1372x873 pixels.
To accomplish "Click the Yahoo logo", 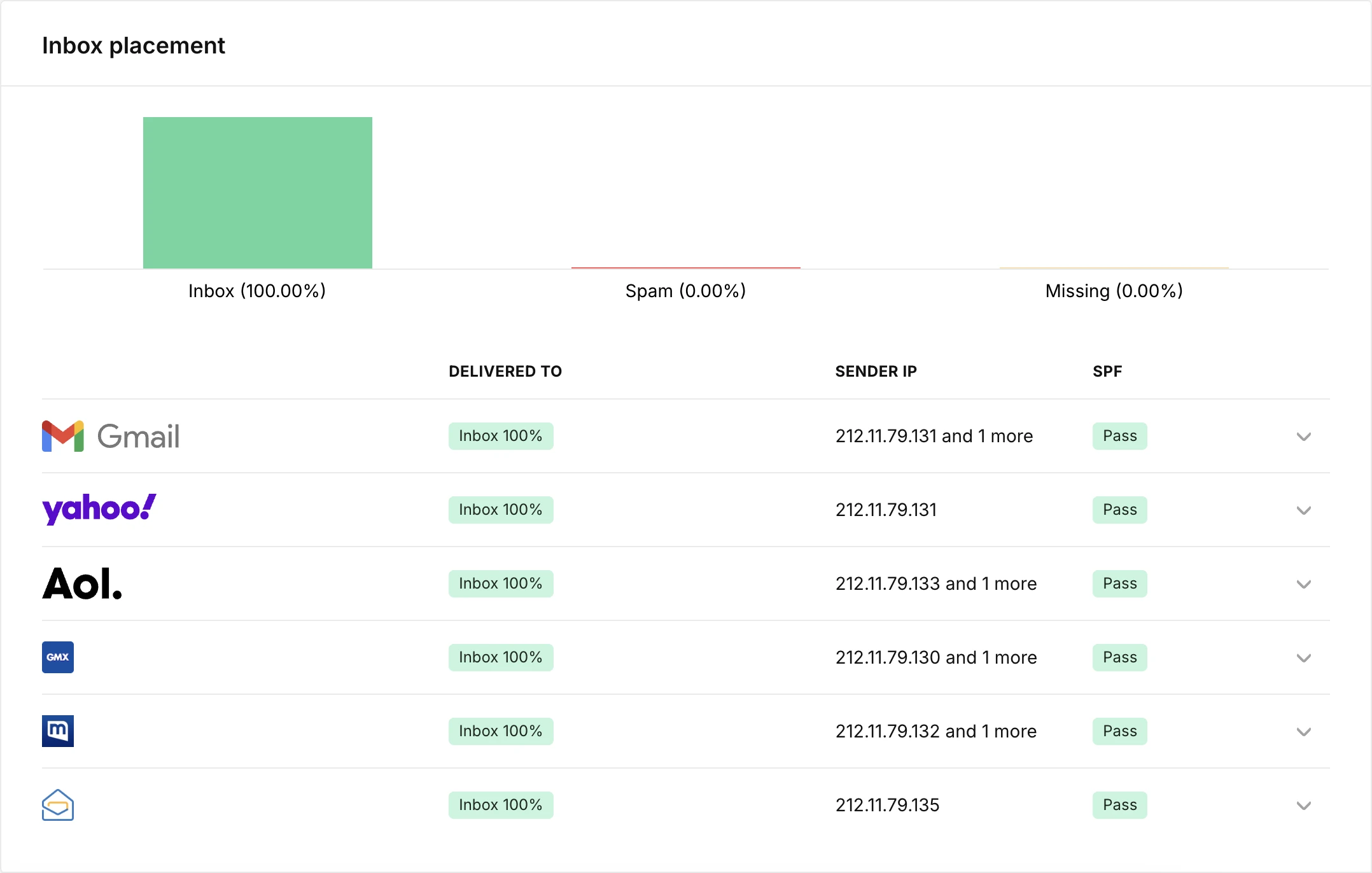I will [99, 509].
